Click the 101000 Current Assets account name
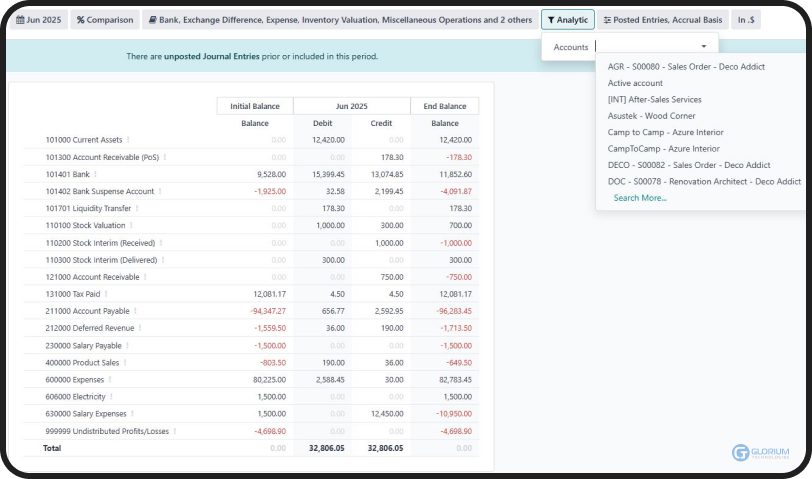The height and width of the screenshot is (479, 812). pos(84,140)
